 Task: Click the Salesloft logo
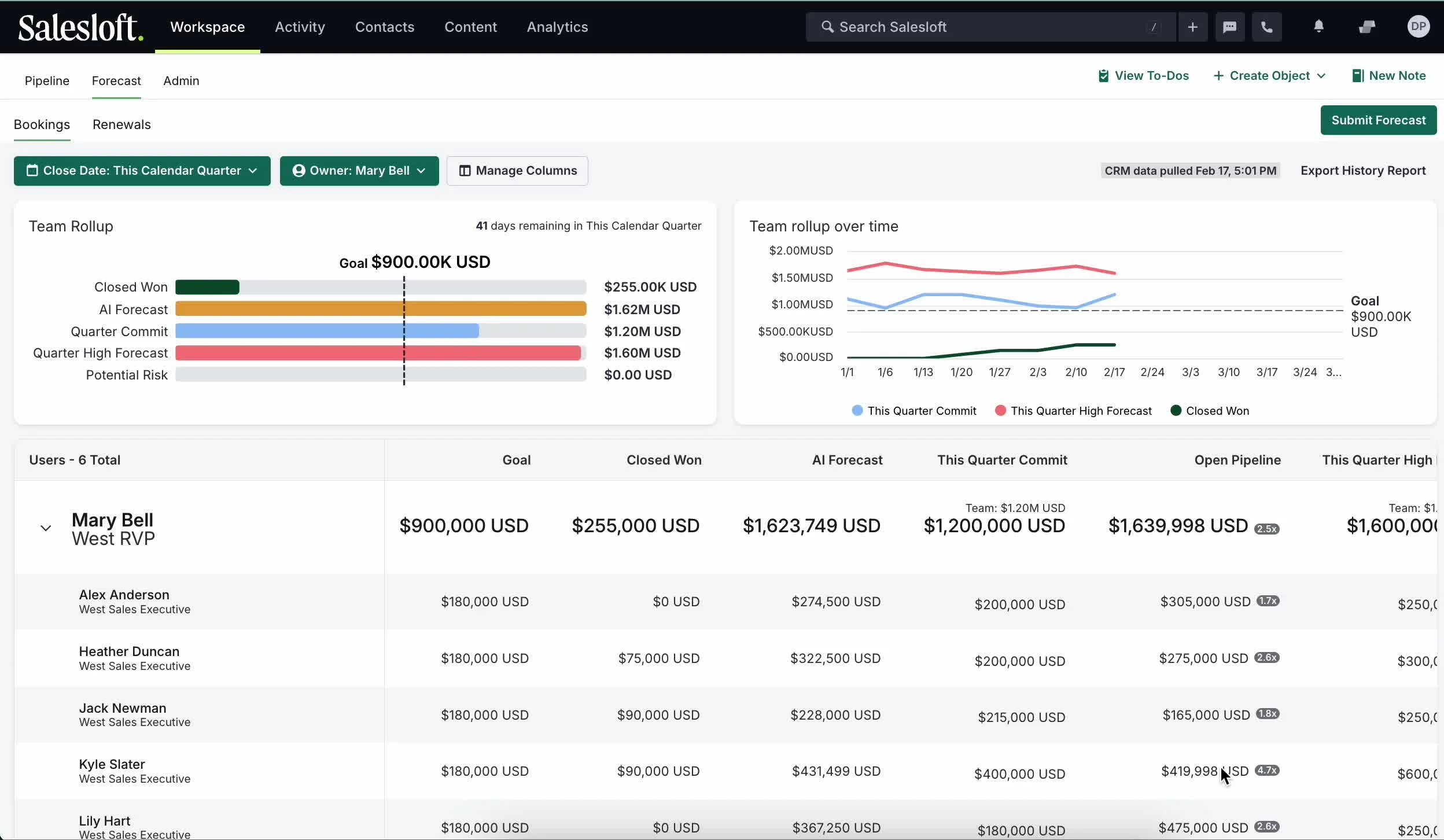[80, 27]
